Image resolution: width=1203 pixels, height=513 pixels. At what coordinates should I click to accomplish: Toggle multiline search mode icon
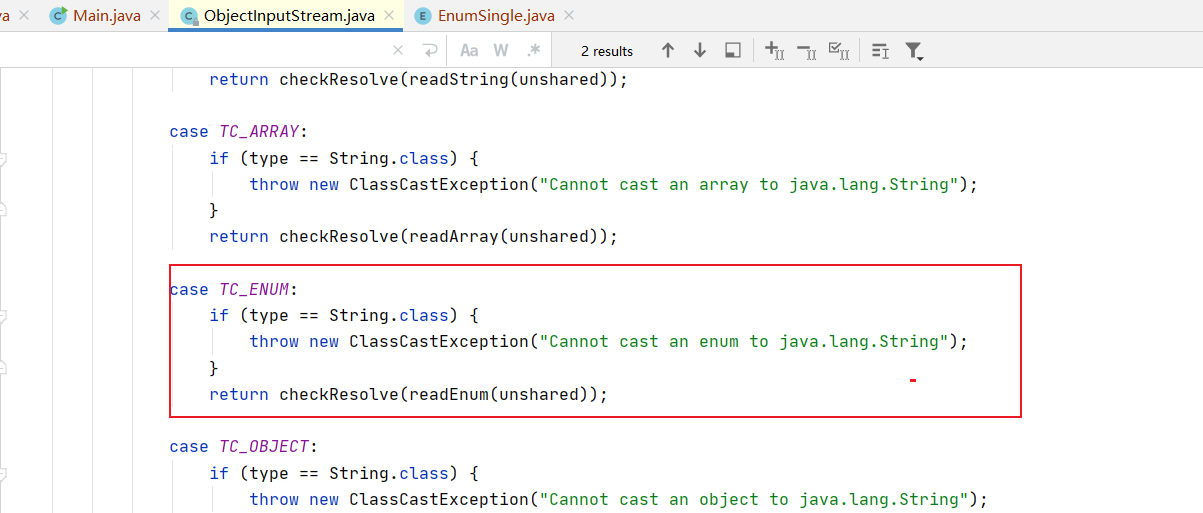880,50
